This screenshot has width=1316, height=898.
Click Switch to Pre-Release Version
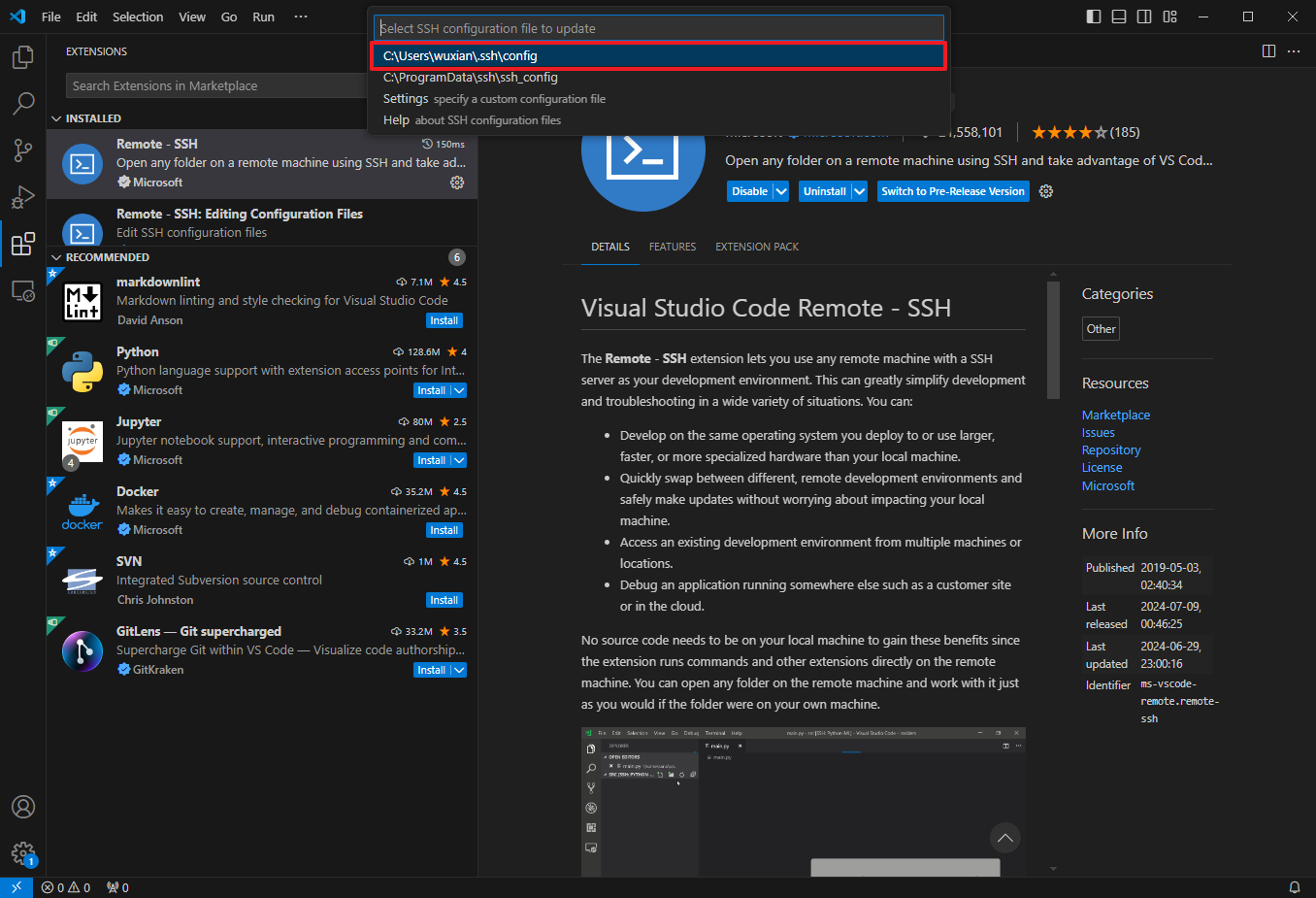click(x=953, y=191)
